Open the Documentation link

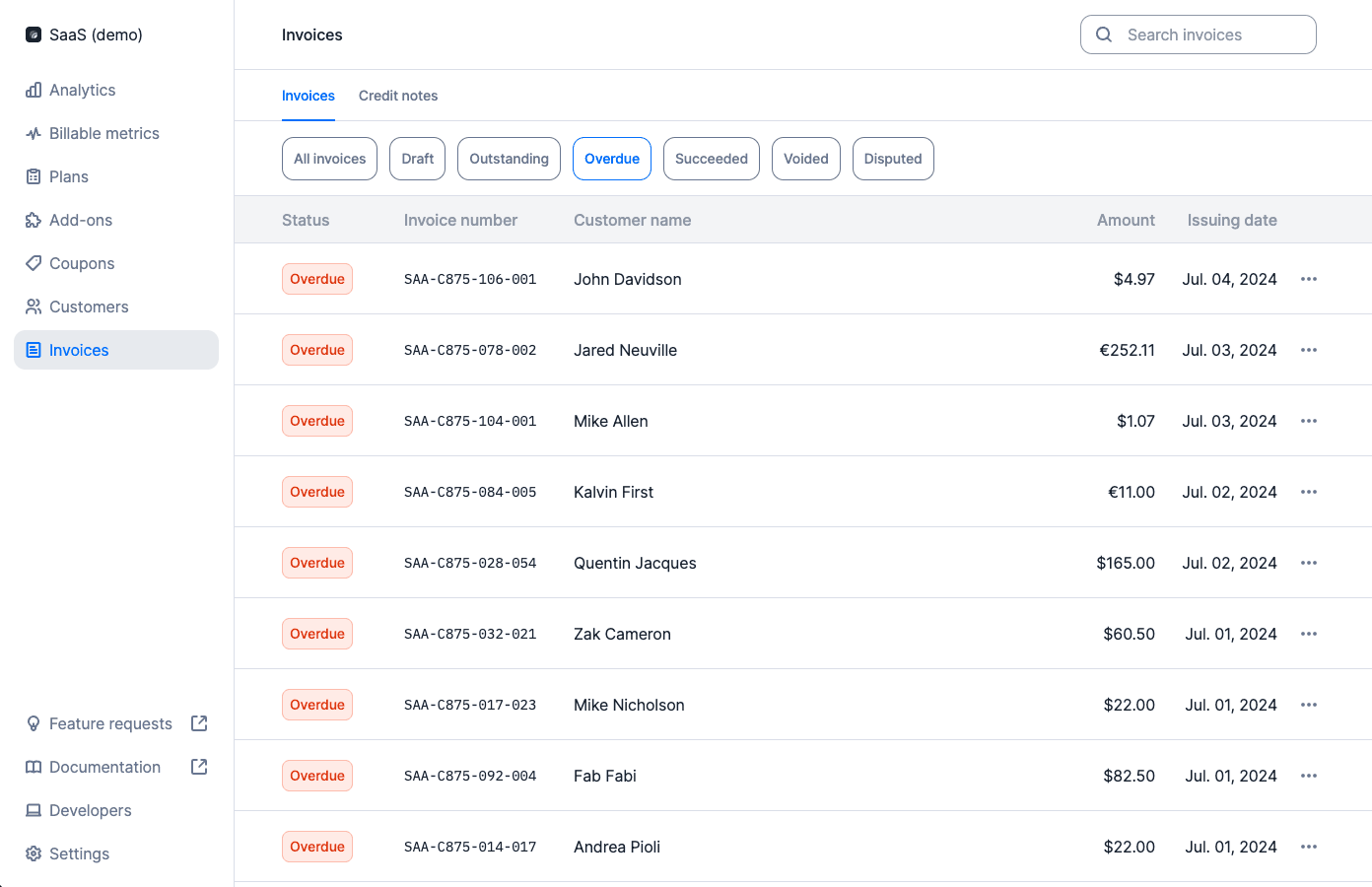click(x=104, y=767)
